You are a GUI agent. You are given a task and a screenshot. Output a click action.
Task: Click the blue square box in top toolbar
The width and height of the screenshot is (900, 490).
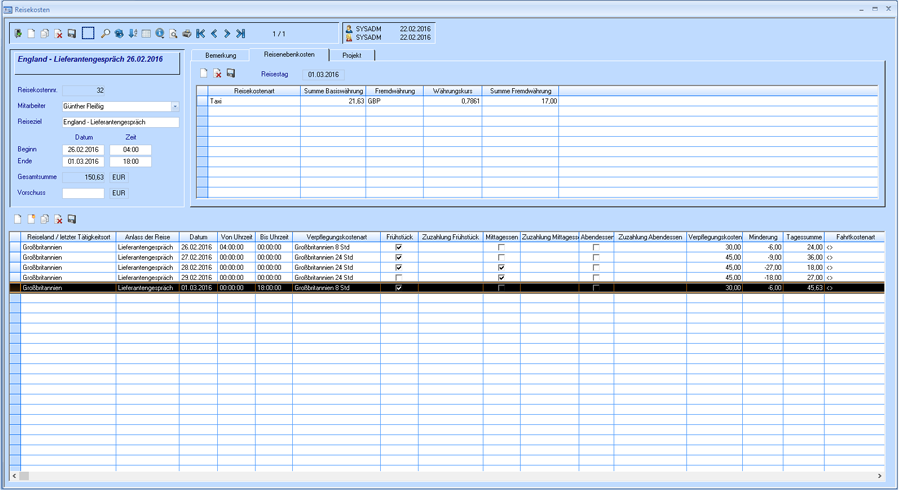88,33
